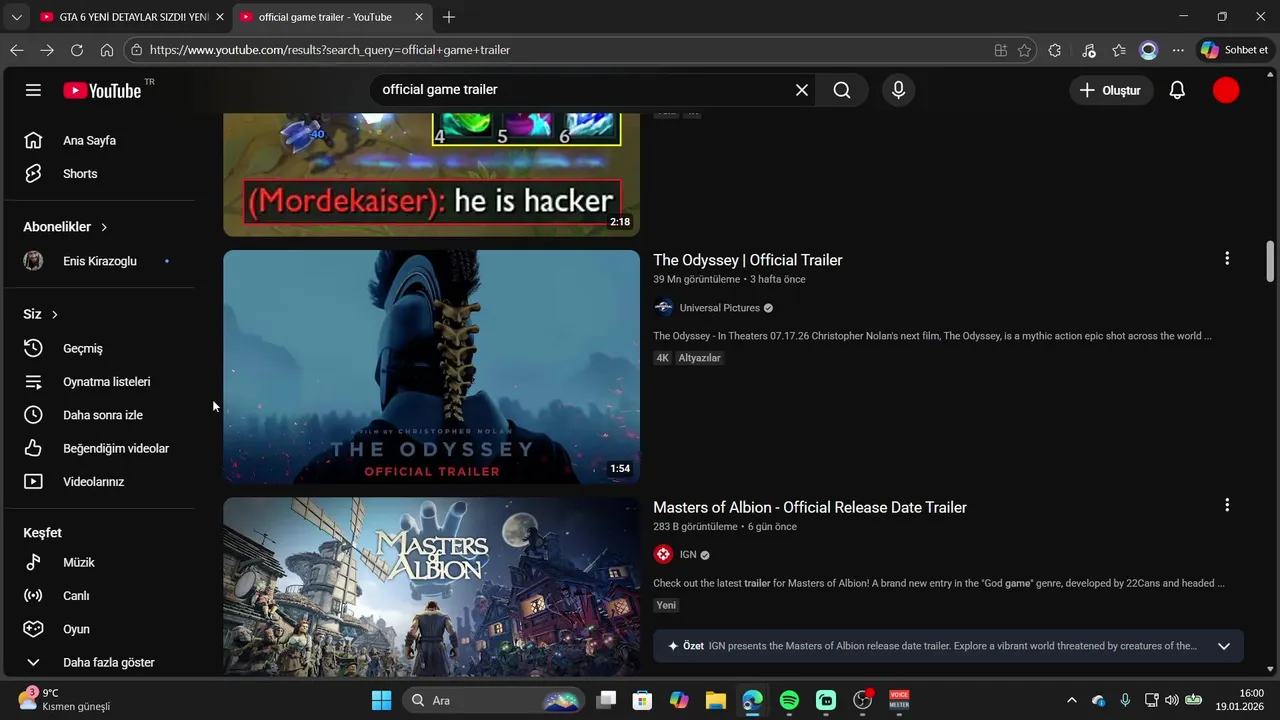Image resolution: width=1280 pixels, height=720 pixels.
Task: Click the browser address bar URL
Action: [330, 50]
